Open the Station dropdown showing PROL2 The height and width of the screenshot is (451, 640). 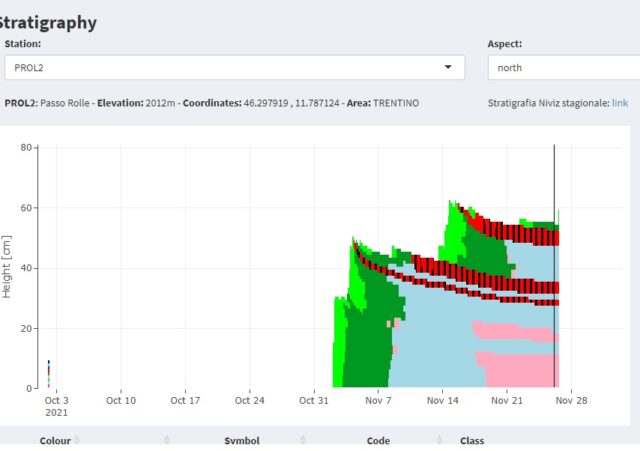235,67
